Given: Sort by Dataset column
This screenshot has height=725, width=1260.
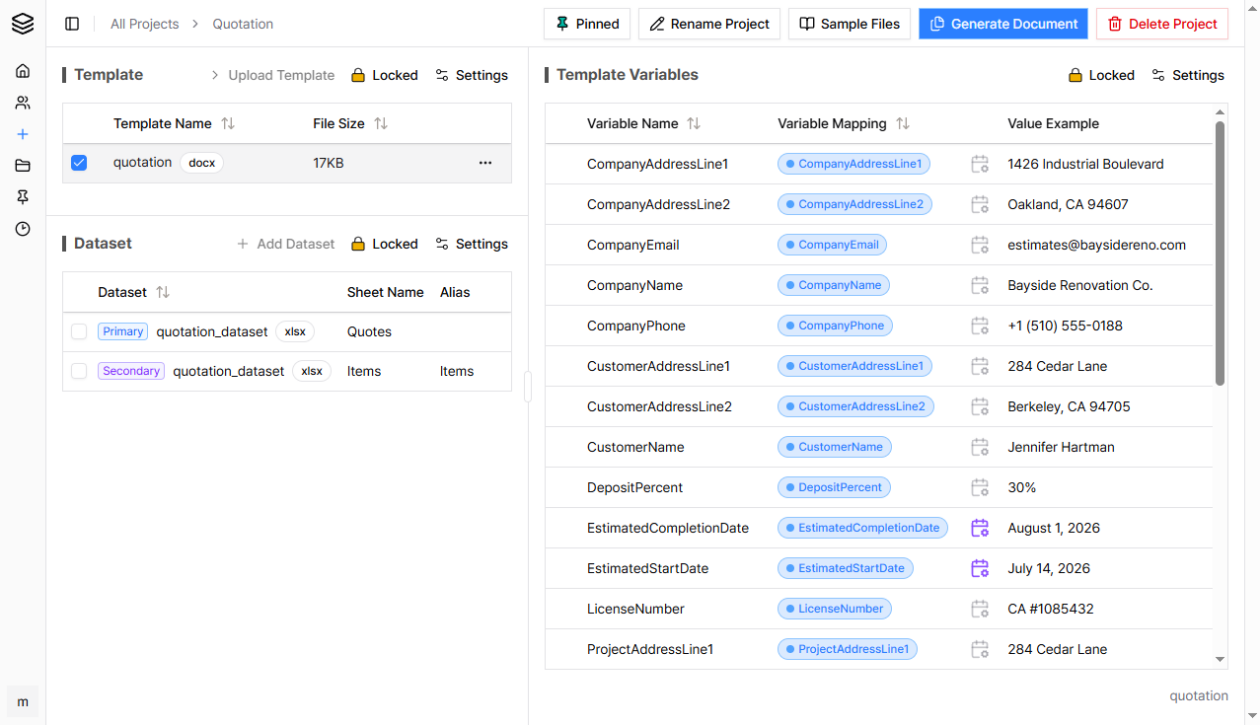Looking at the screenshot, I should (x=163, y=293).
